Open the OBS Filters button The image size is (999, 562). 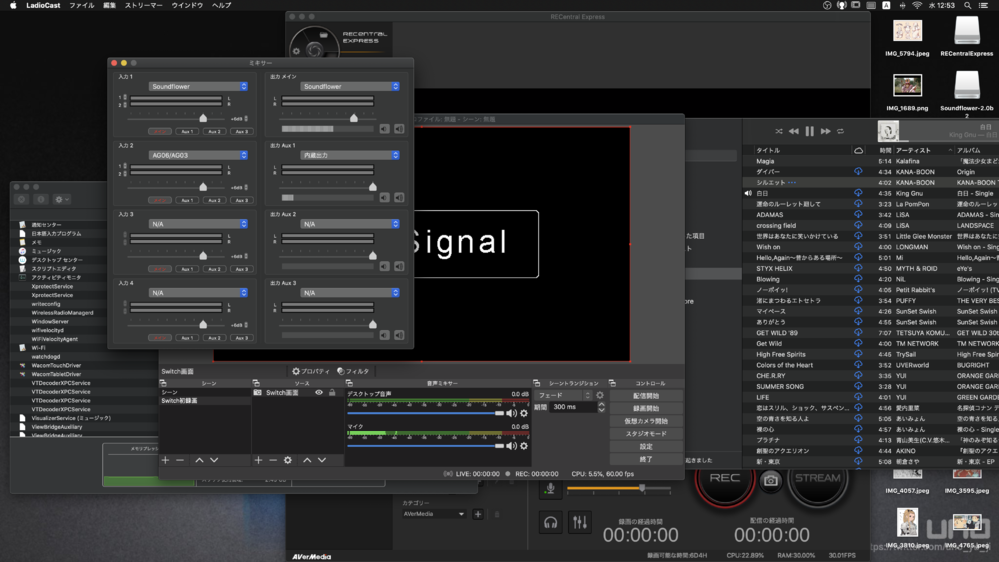tap(353, 371)
